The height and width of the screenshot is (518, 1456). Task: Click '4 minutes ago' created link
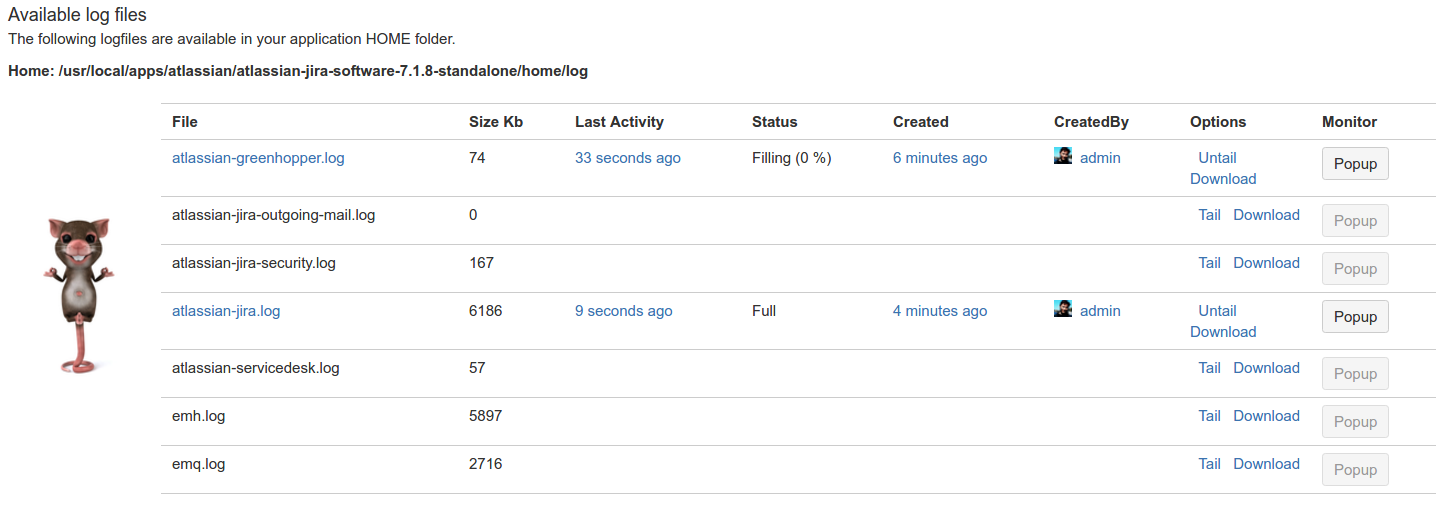[940, 311]
